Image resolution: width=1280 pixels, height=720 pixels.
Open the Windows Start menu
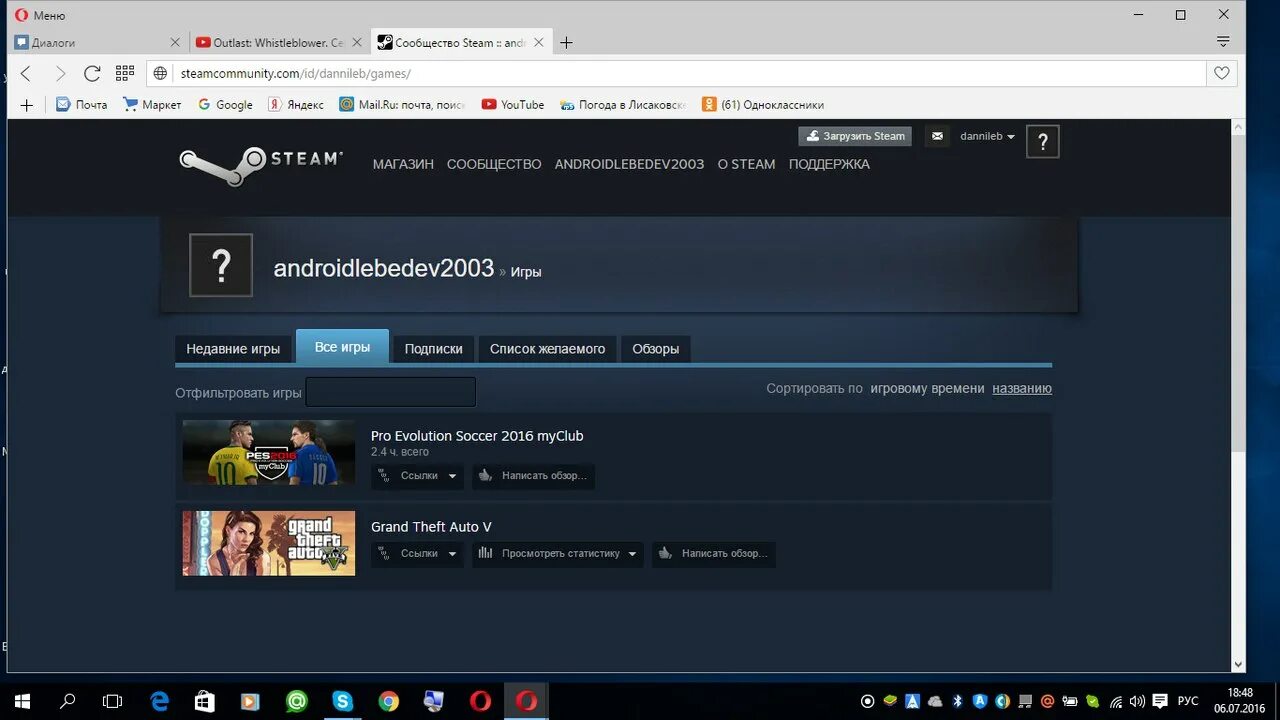point(22,701)
